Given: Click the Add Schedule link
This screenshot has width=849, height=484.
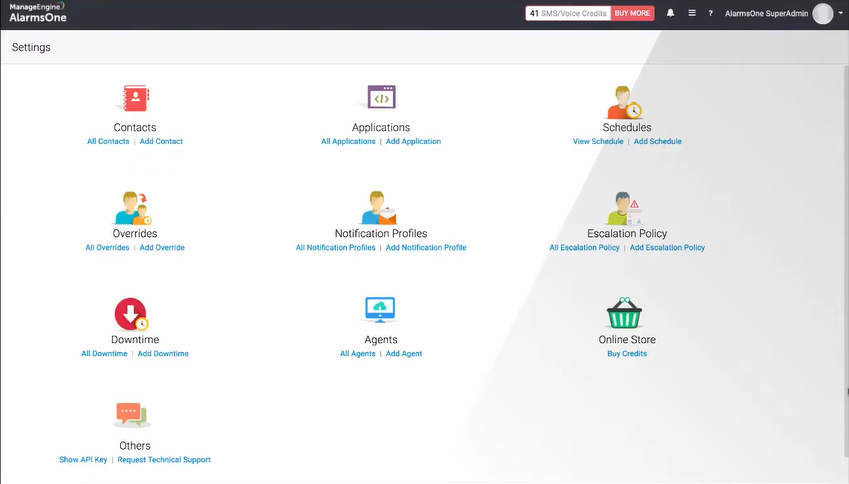Looking at the screenshot, I should (x=658, y=141).
